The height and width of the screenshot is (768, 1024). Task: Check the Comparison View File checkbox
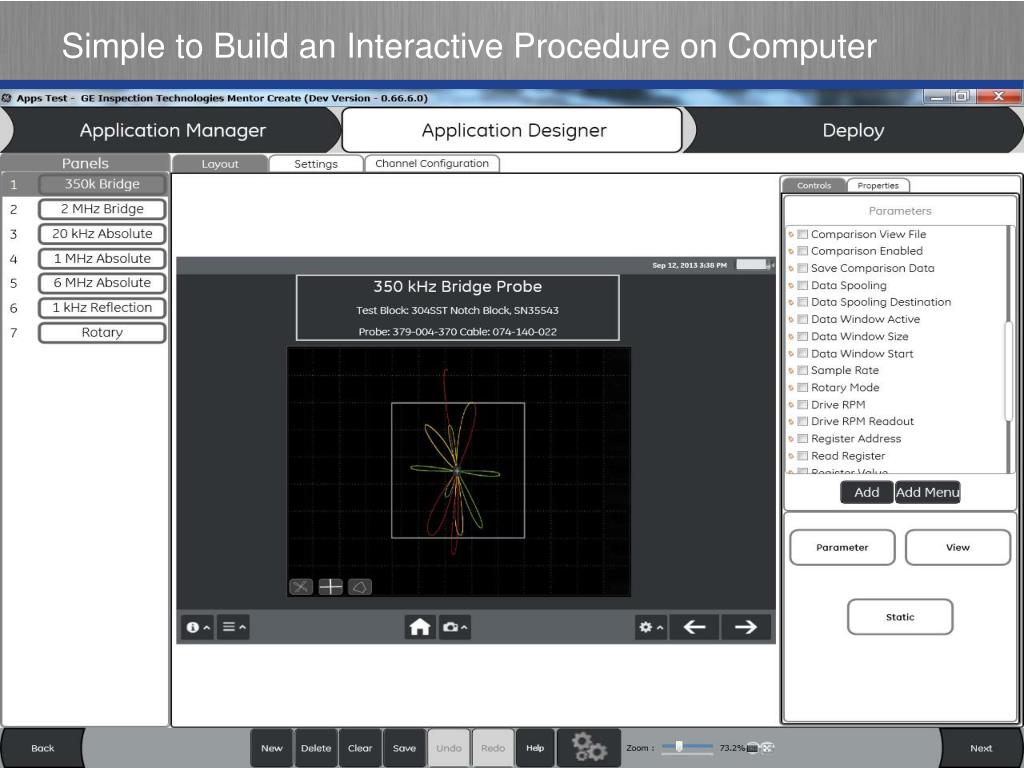pos(803,234)
